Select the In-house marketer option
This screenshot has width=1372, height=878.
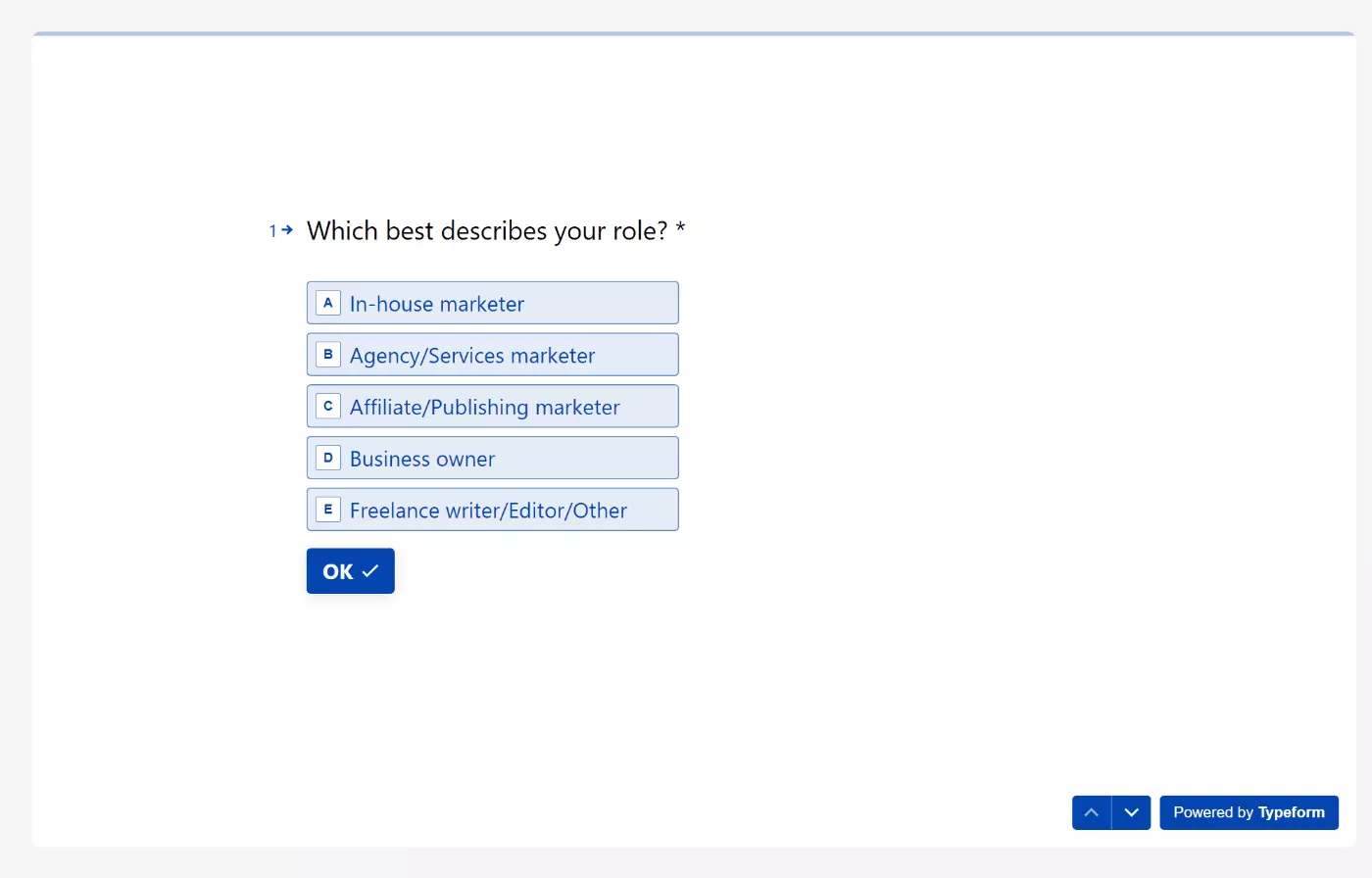point(492,303)
